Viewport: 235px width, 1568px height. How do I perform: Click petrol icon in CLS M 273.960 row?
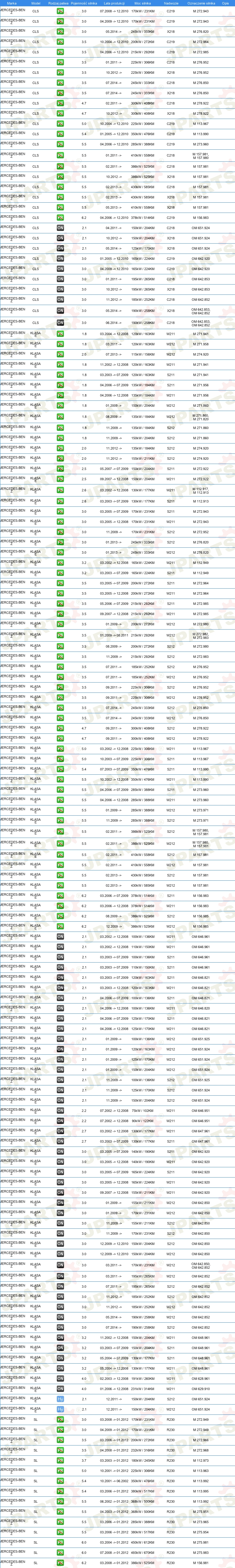pyautogui.click(x=60, y=144)
